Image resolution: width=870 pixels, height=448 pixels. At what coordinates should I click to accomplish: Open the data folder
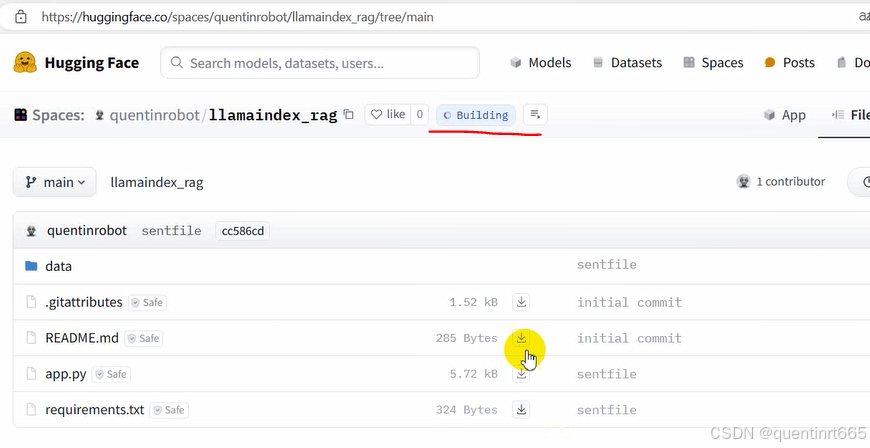coord(58,266)
